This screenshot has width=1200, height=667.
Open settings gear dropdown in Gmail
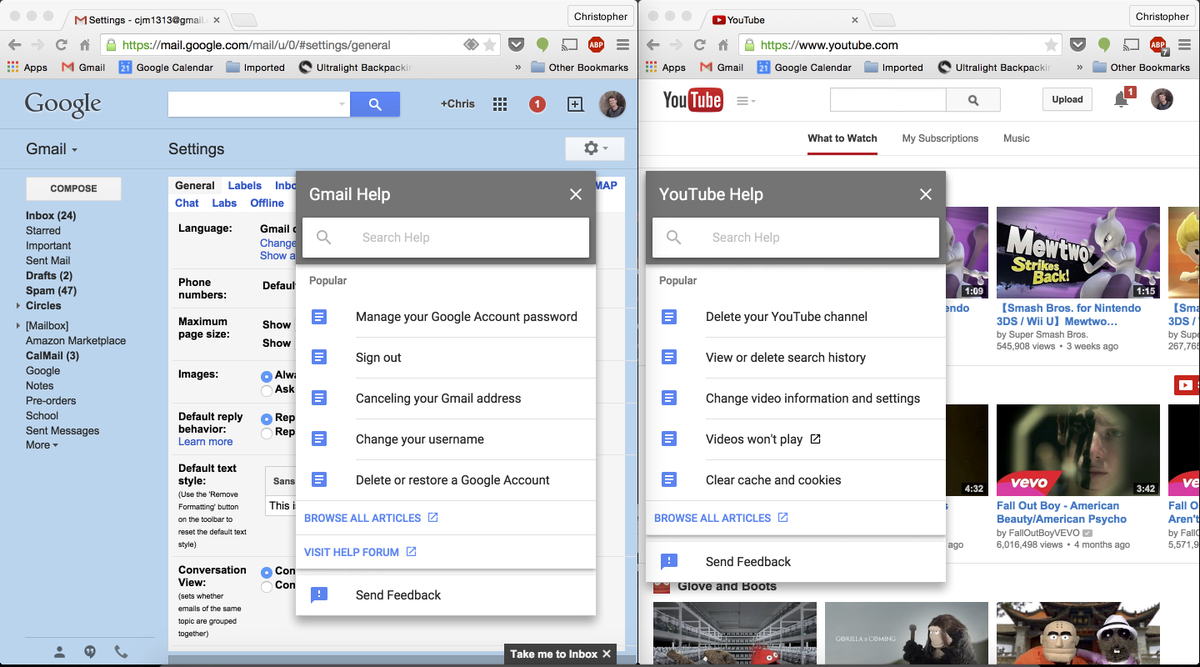(595, 148)
